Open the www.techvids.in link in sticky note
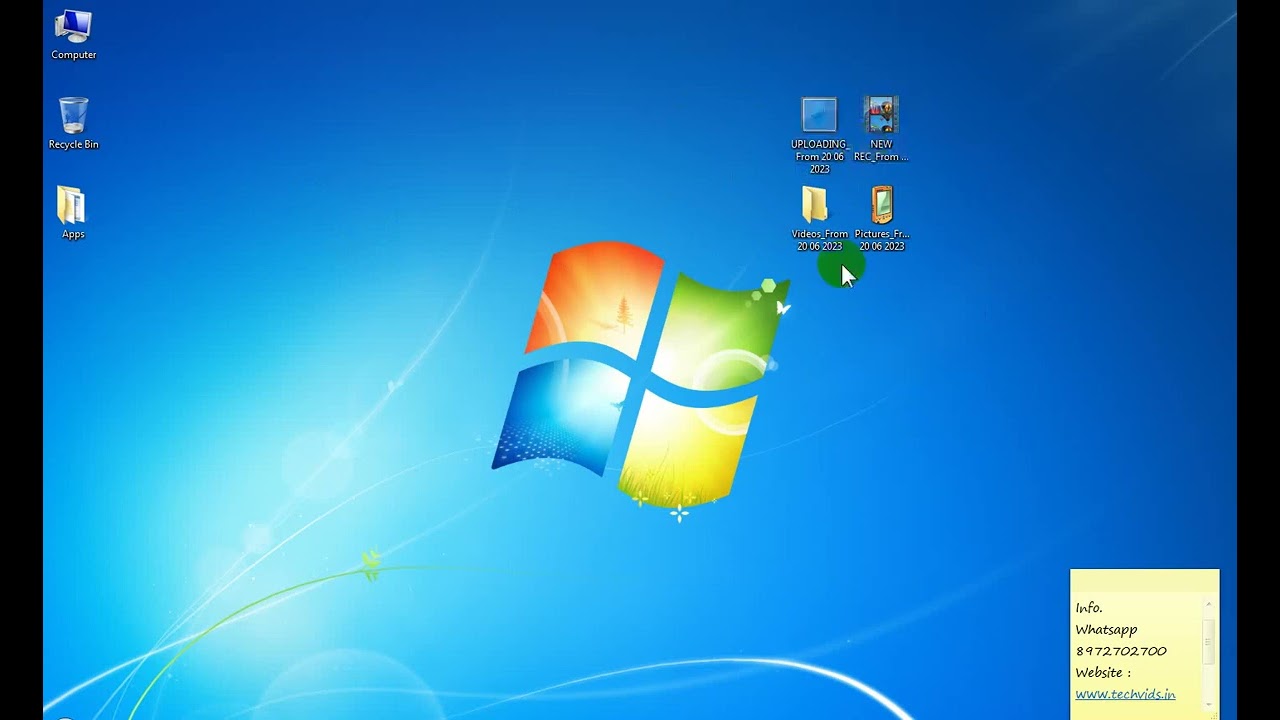Viewport: 1280px width, 720px height. coord(1125,694)
